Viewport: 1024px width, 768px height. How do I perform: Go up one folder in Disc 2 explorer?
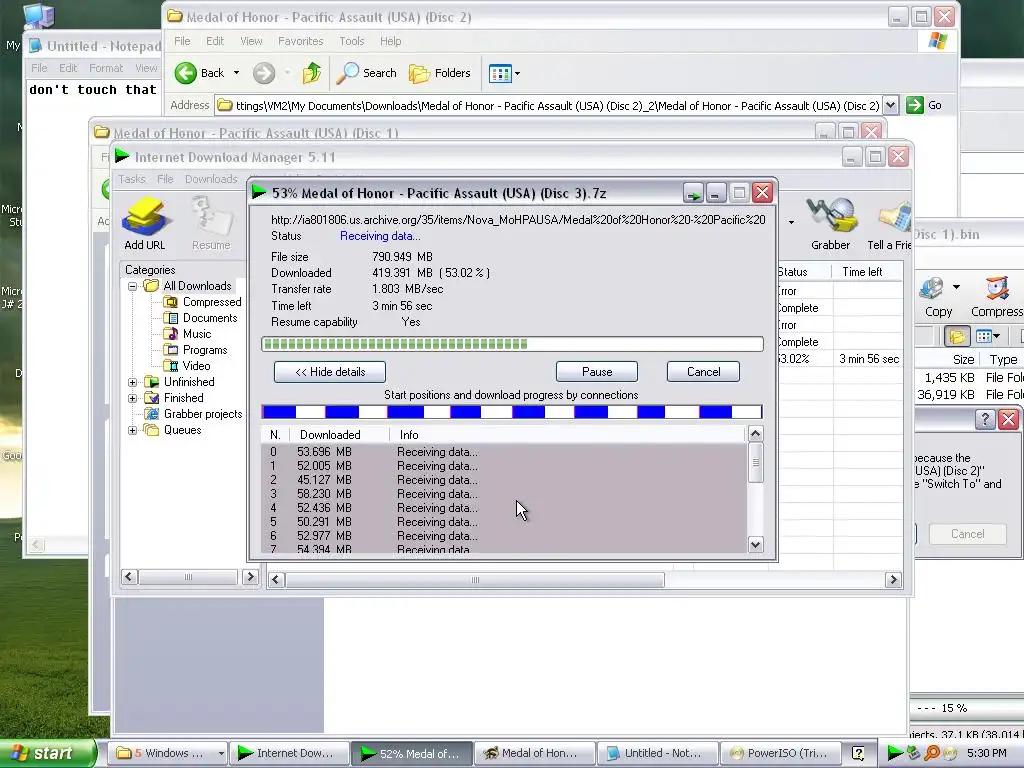[312, 73]
